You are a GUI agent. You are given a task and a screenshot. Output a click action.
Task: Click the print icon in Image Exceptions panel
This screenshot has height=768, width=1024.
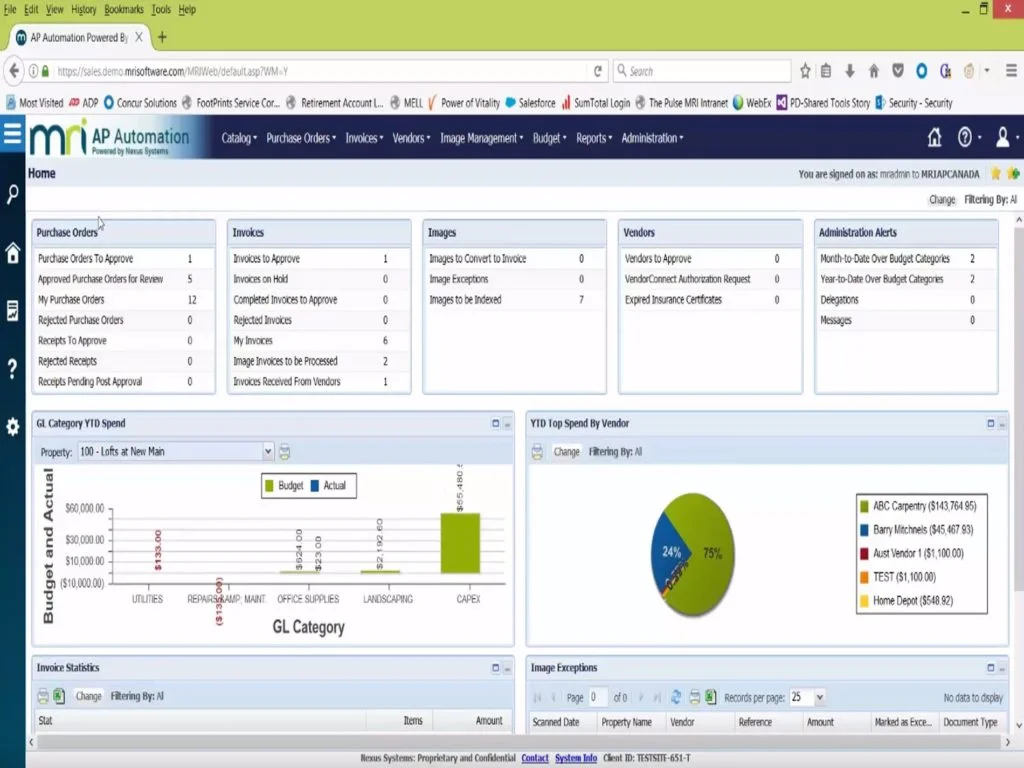point(694,697)
